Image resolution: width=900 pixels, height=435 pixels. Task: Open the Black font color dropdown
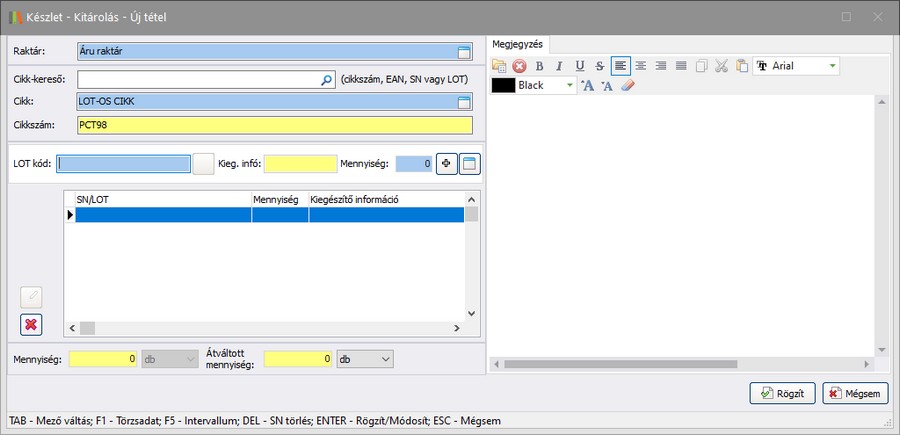[x=570, y=86]
